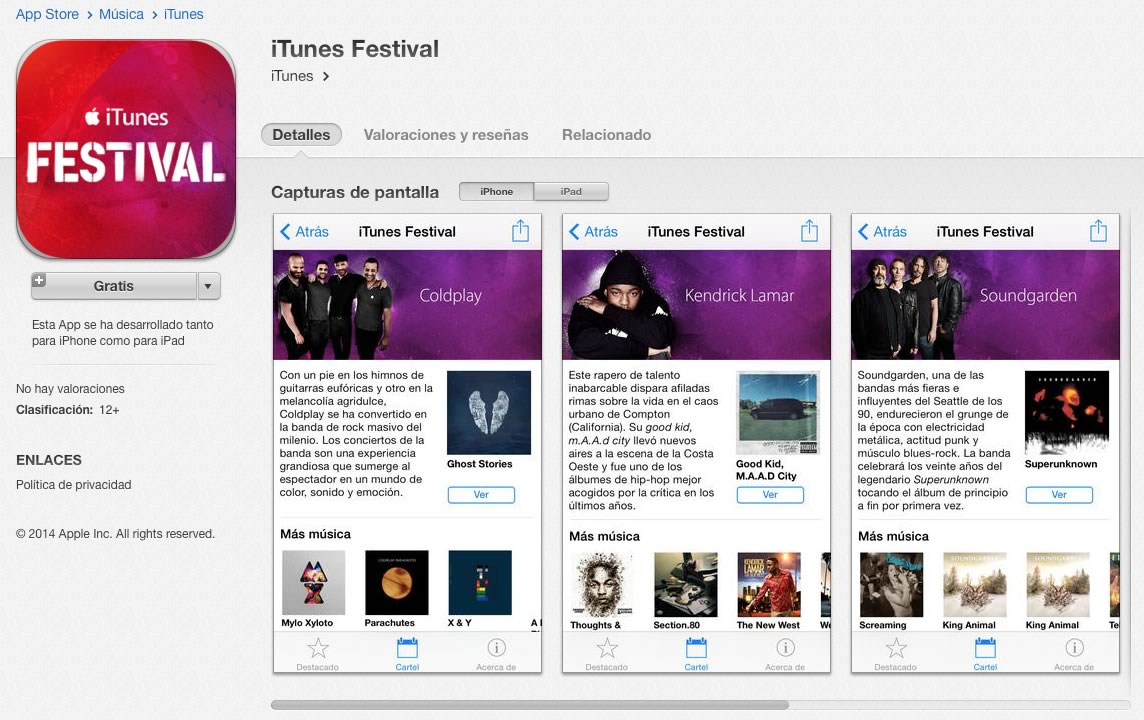
Task: Open Gratis button dropdown arrow
Action: pos(209,286)
